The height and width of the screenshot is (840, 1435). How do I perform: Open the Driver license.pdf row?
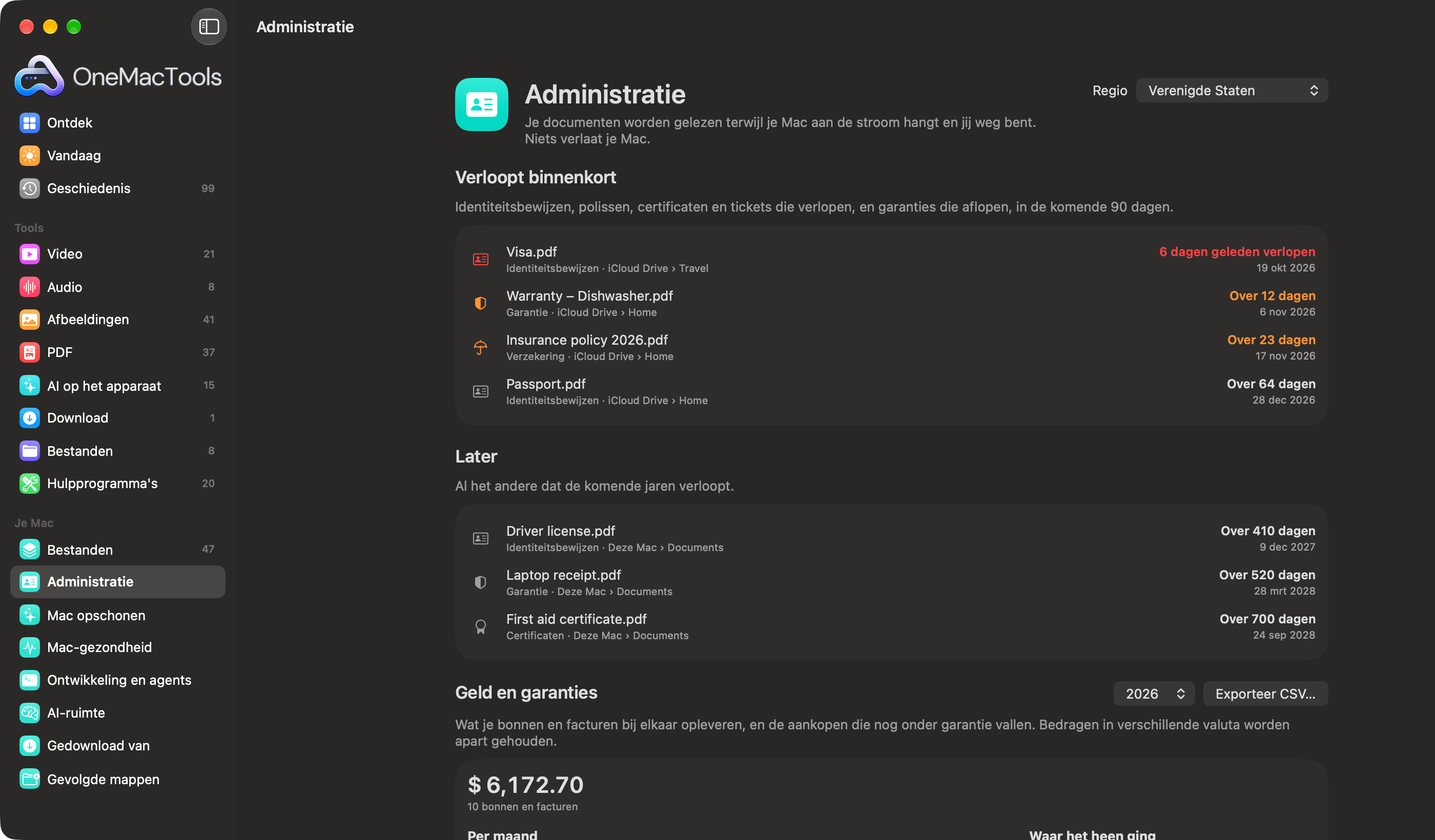(891, 538)
